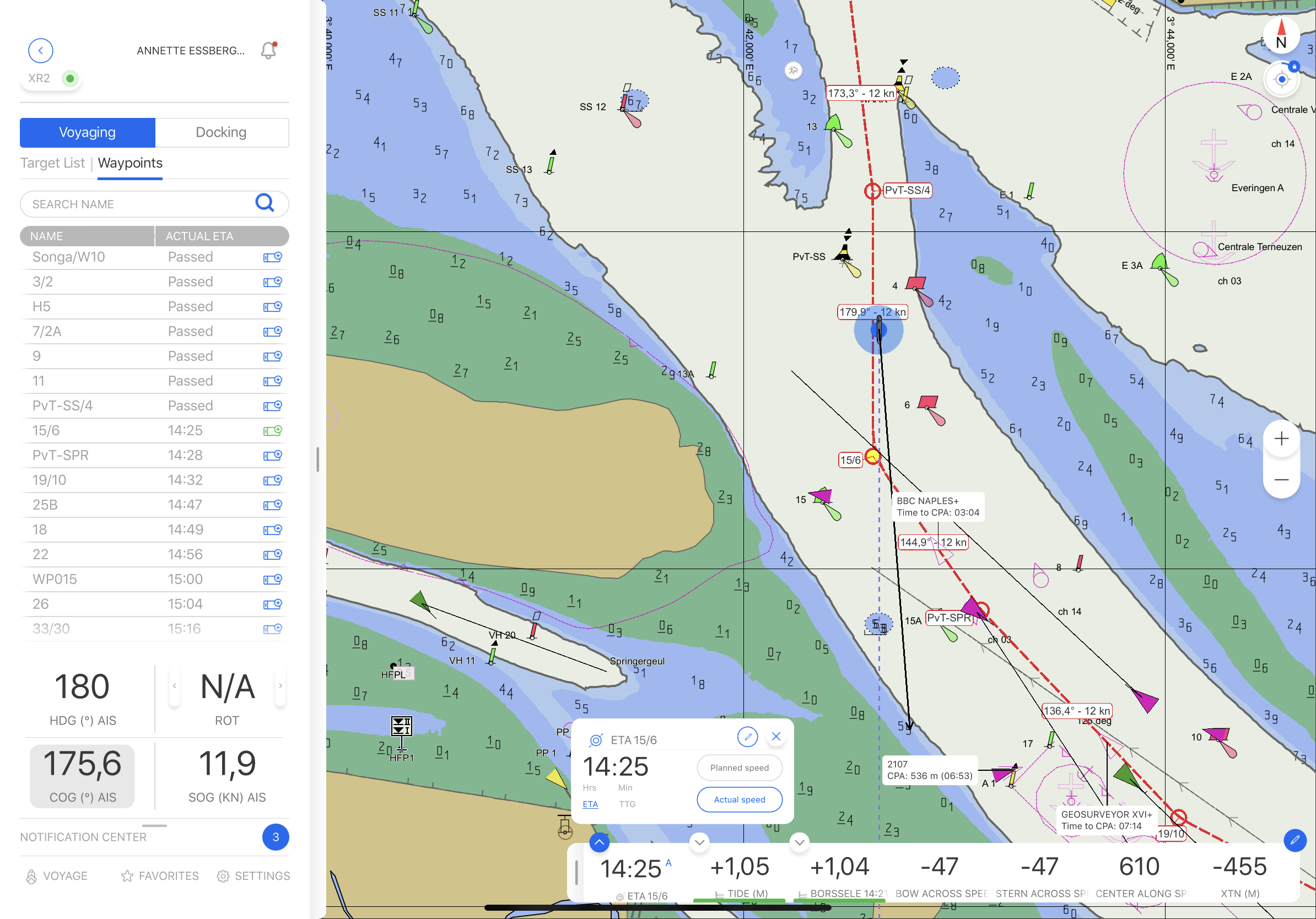Select the Actual speed option
1316x919 pixels.
click(739, 799)
